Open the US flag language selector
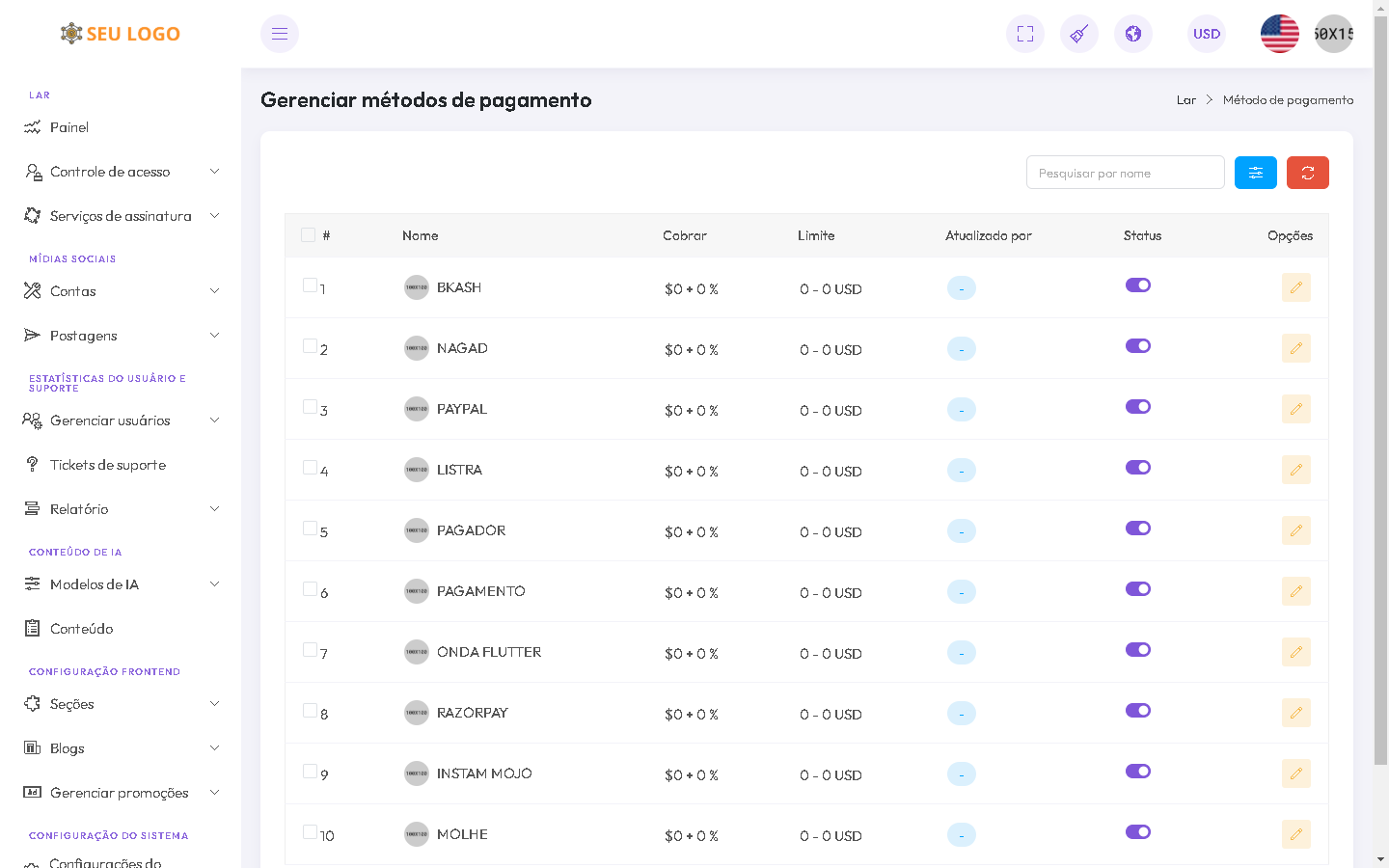Image resolution: width=1389 pixels, height=868 pixels. coord(1279,34)
